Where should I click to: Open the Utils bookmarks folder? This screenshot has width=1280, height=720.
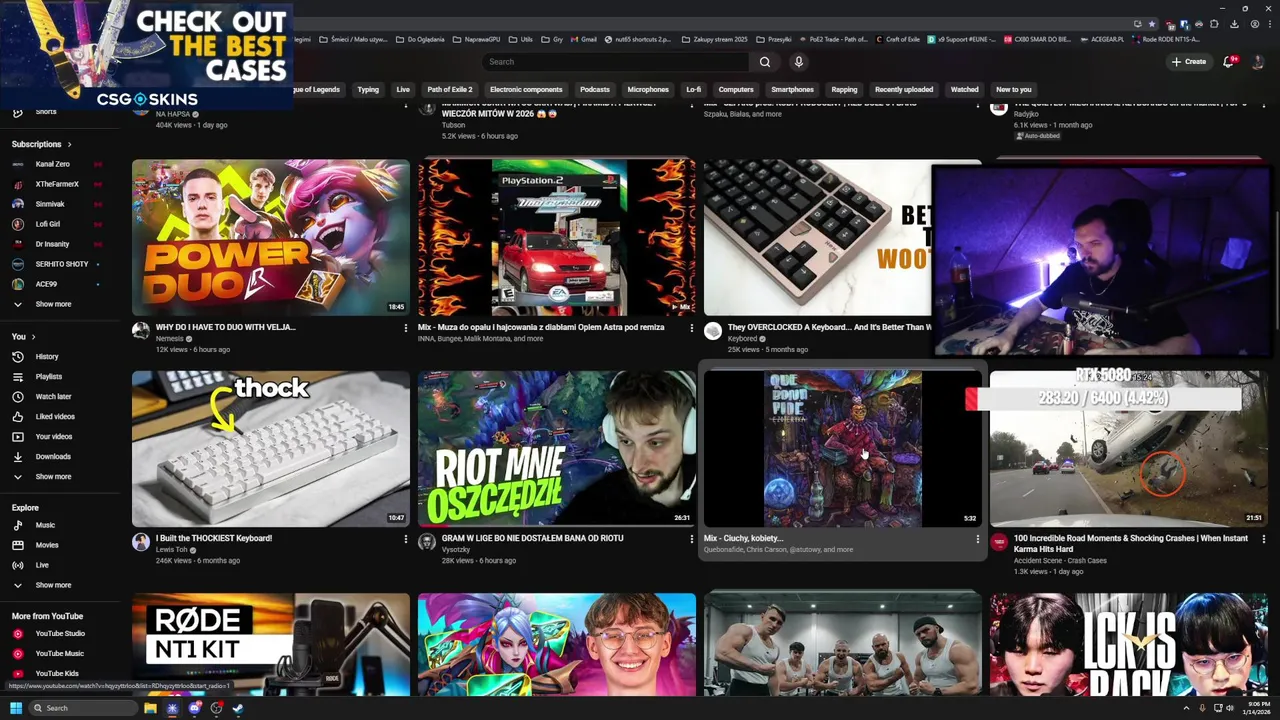521,39
